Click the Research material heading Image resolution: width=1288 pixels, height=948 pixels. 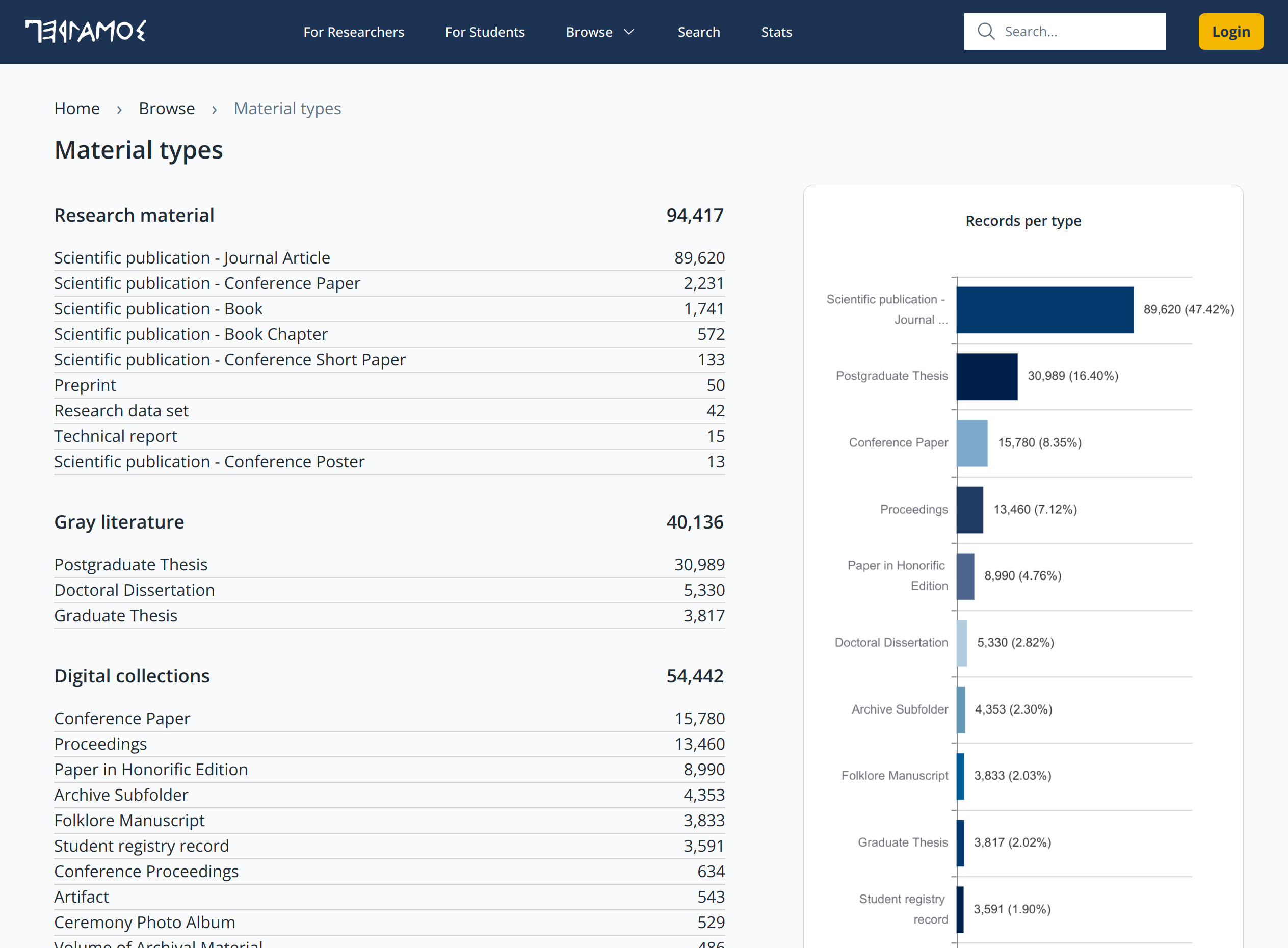pos(134,215)
